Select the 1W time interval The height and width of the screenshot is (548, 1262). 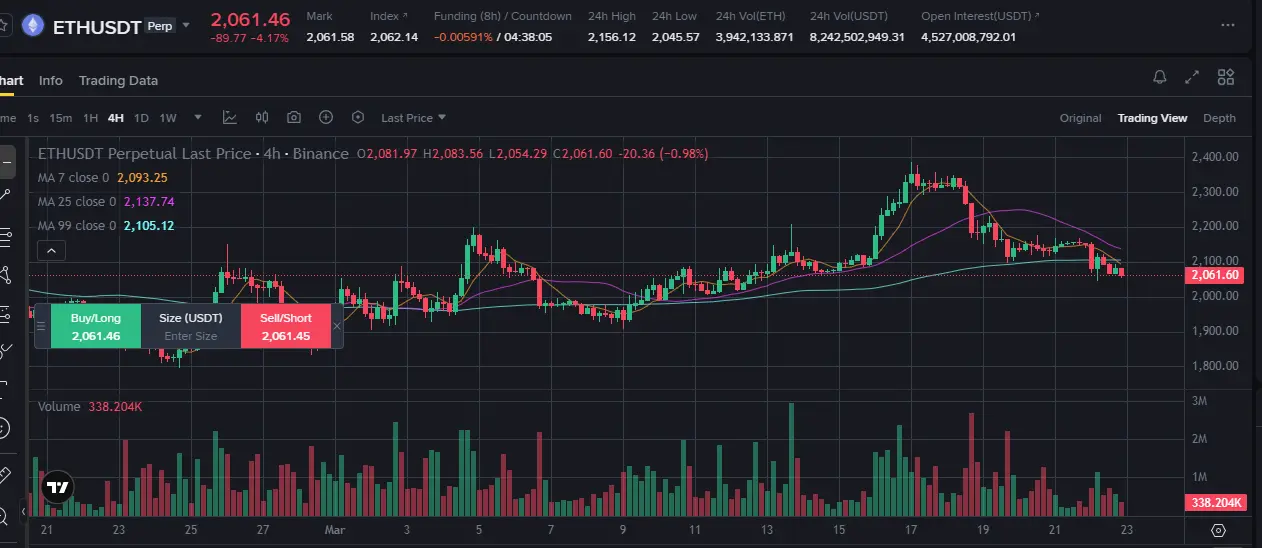pyautogui.click(x=168, y=118)
